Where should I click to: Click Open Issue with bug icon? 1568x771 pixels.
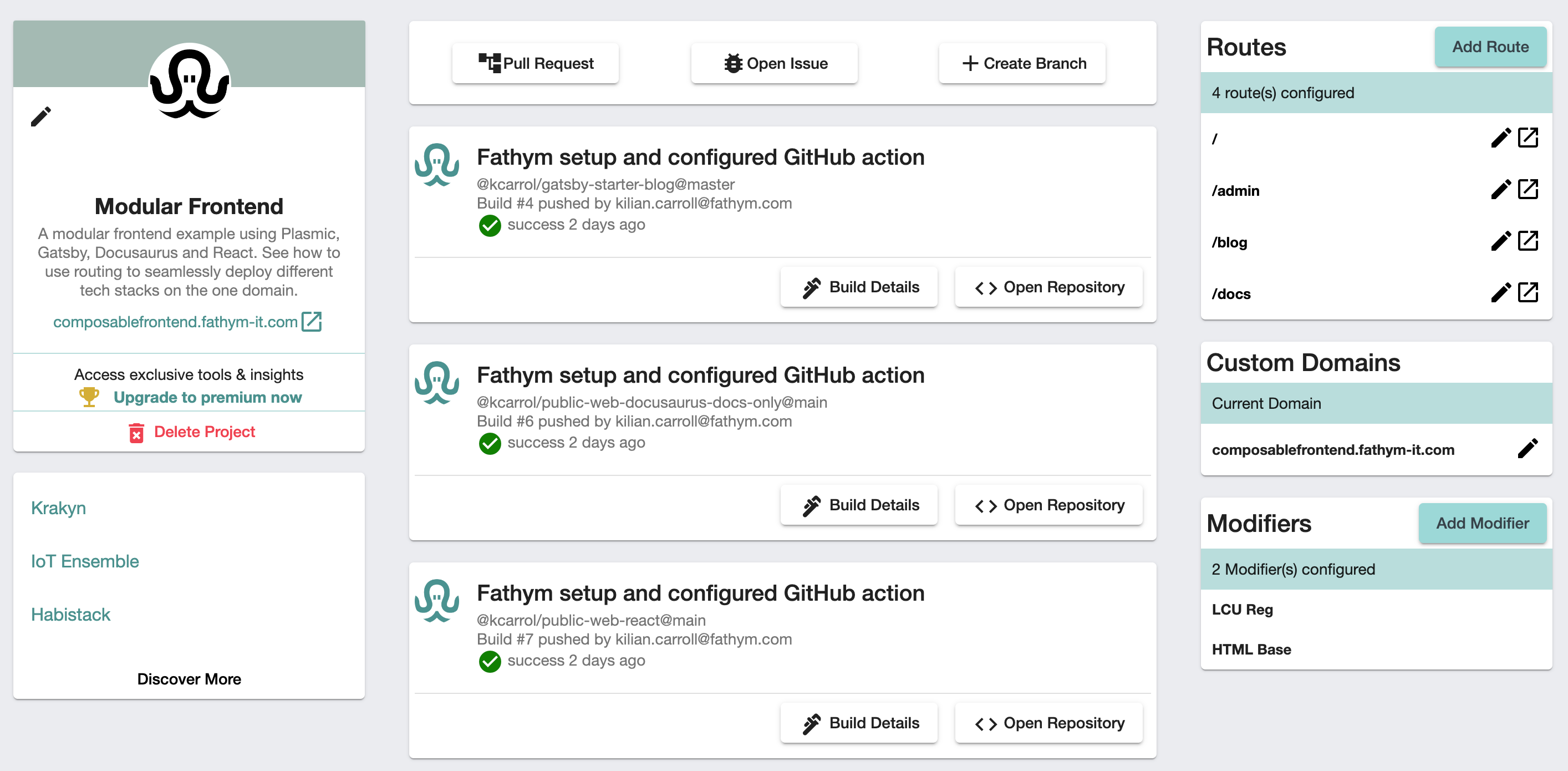774,63
